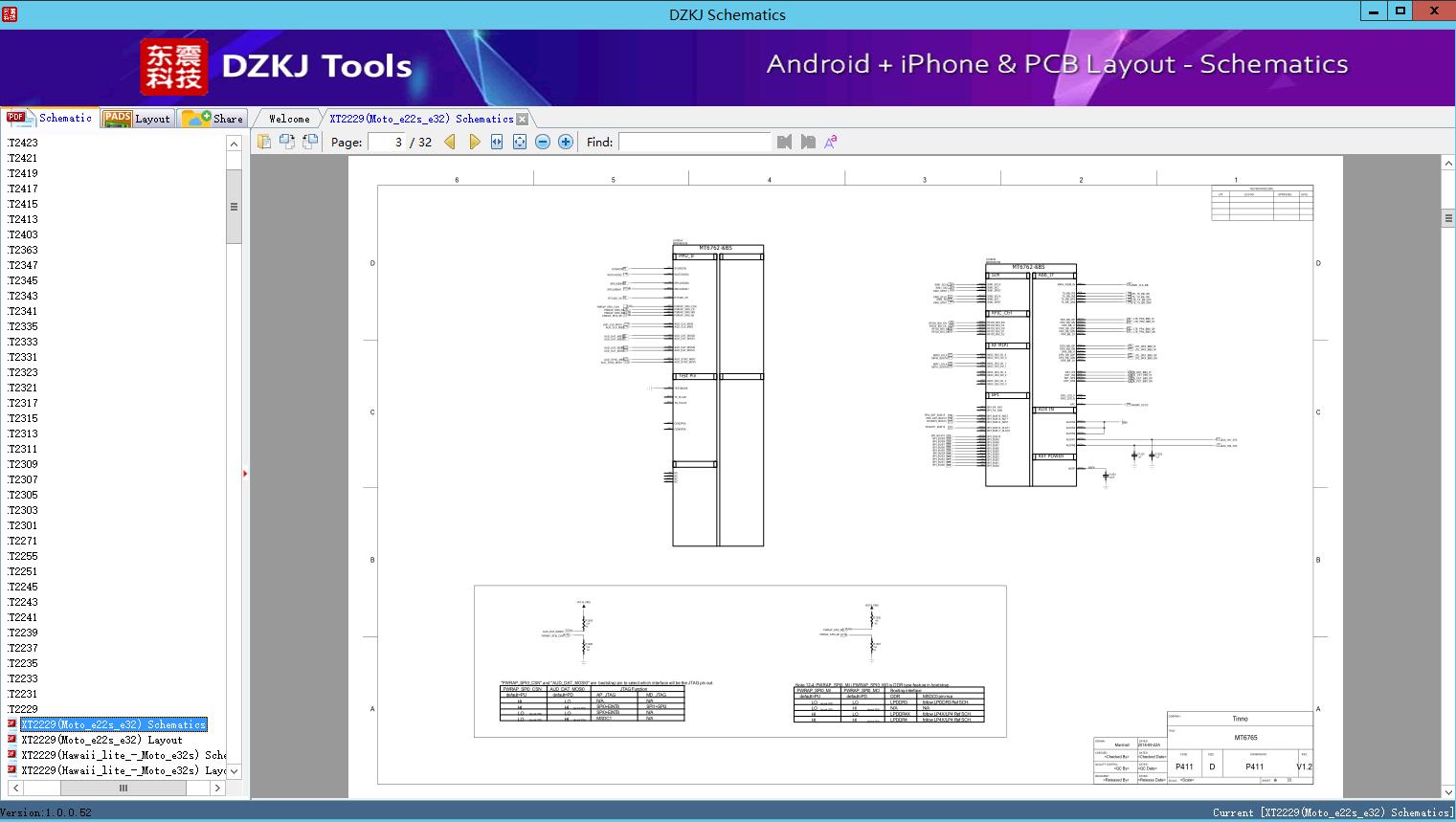The height and width of the screenshot is (822, 1456).
Task: Click the tree horizontal scrollbar thumb
Action: [x=123, y=788]
